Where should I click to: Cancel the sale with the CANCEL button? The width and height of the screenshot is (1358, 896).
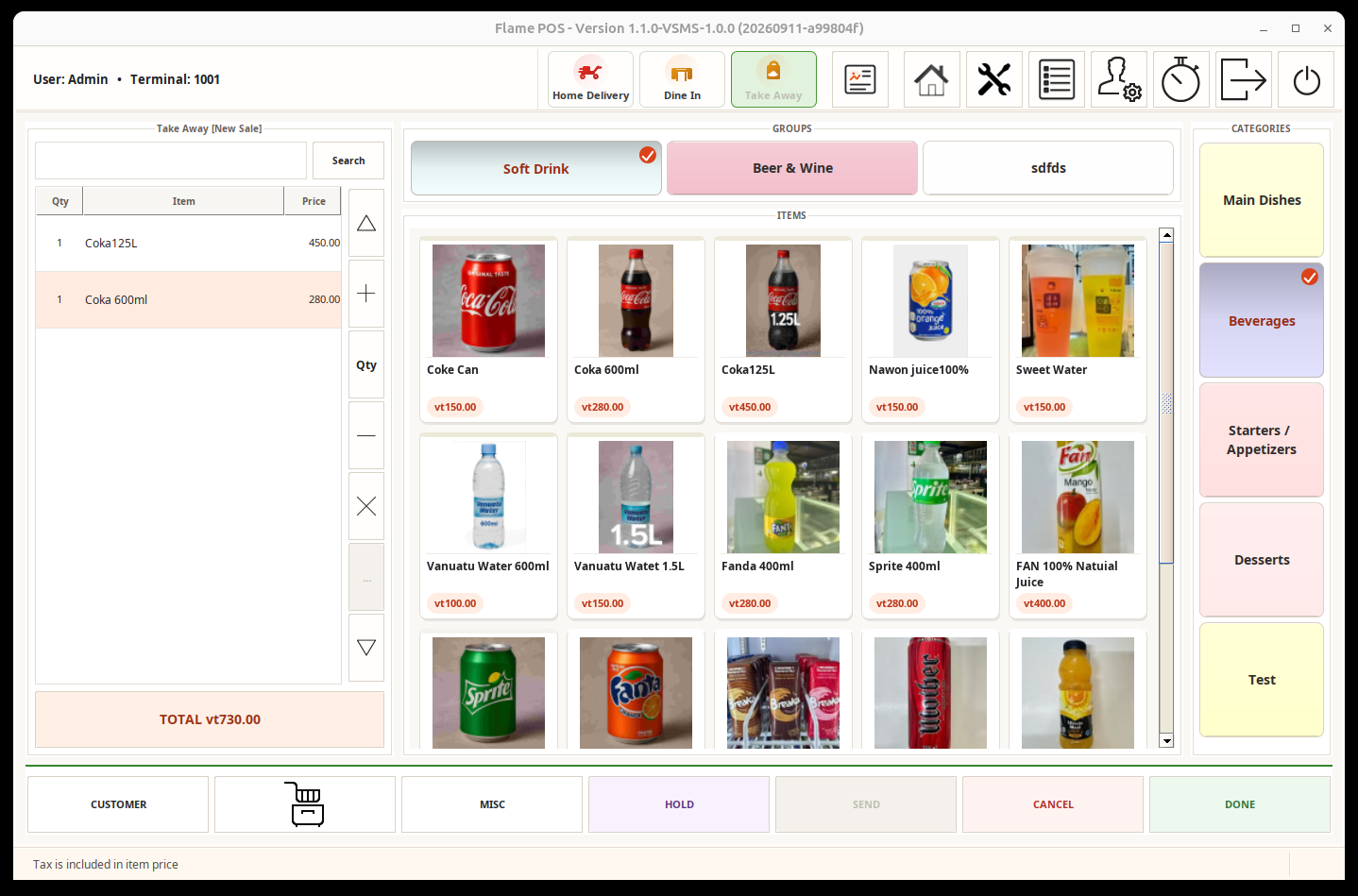[1053, 804]
